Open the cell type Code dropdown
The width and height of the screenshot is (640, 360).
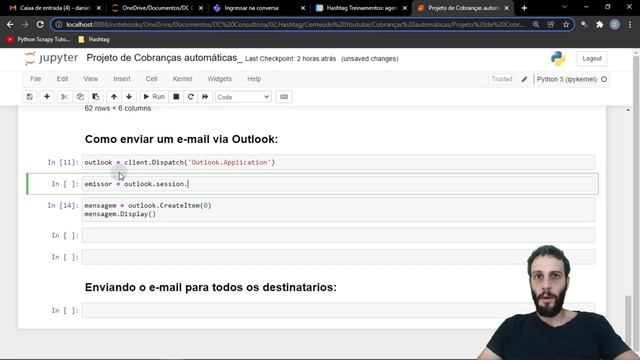point(243,97)
